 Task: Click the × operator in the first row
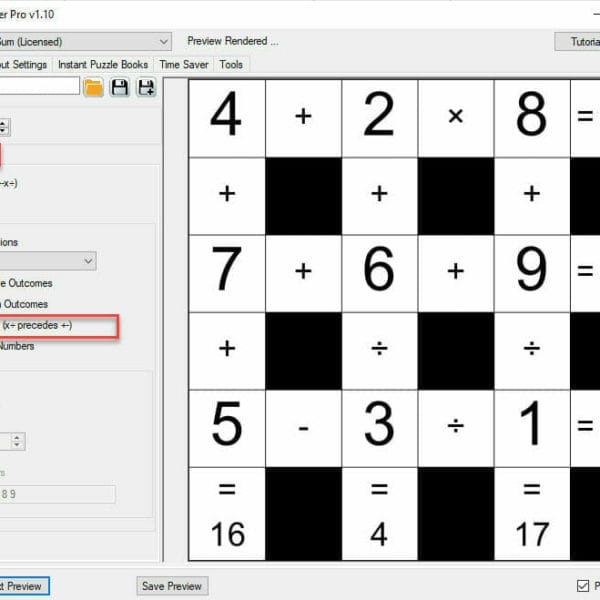pos(456,116)
